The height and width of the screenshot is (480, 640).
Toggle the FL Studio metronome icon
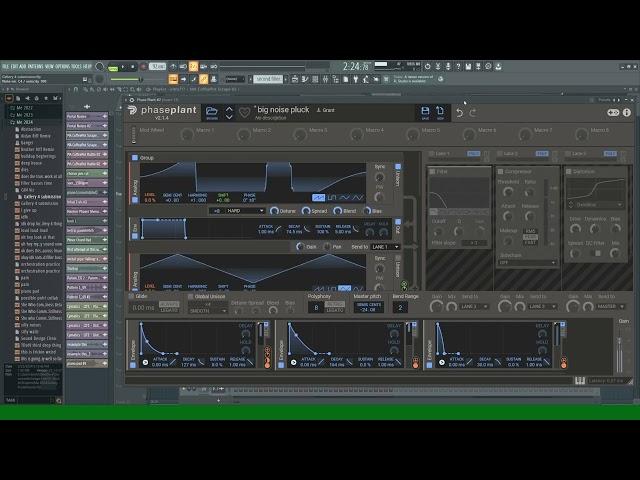[173, 67]
